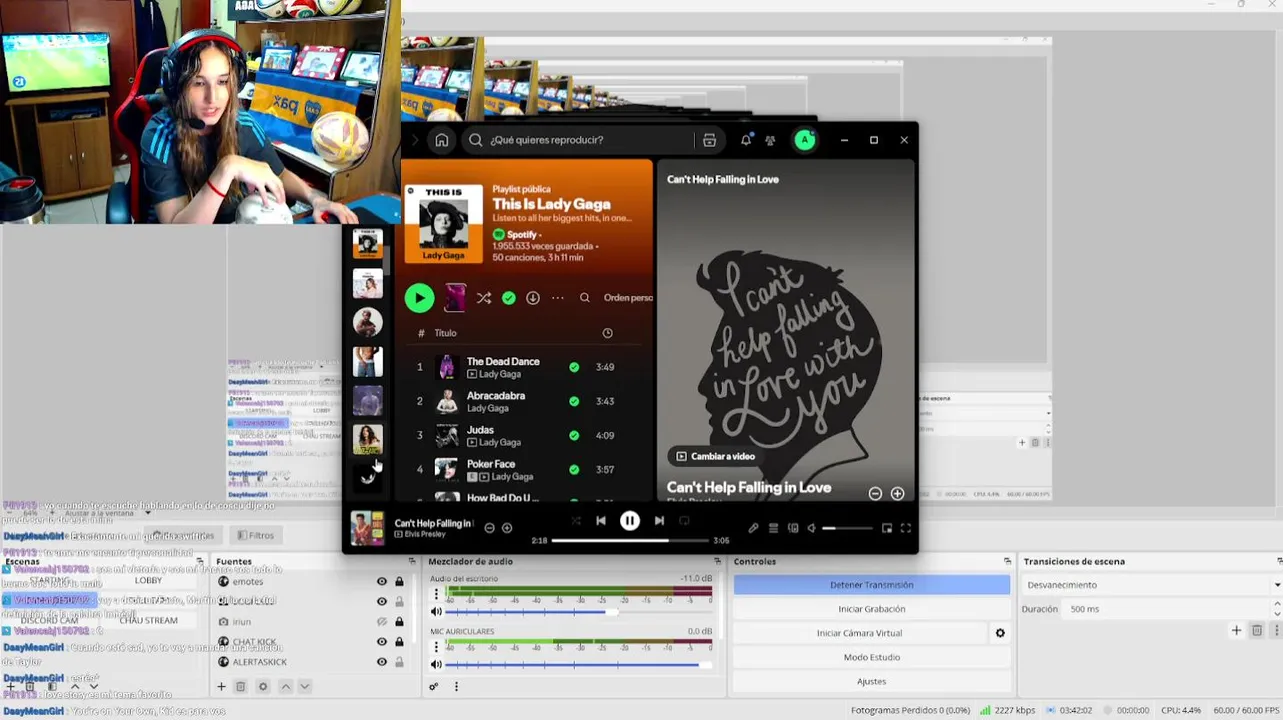Click Iniciar Grabación in OBS

pyautogui.click(x=871, y=609)
